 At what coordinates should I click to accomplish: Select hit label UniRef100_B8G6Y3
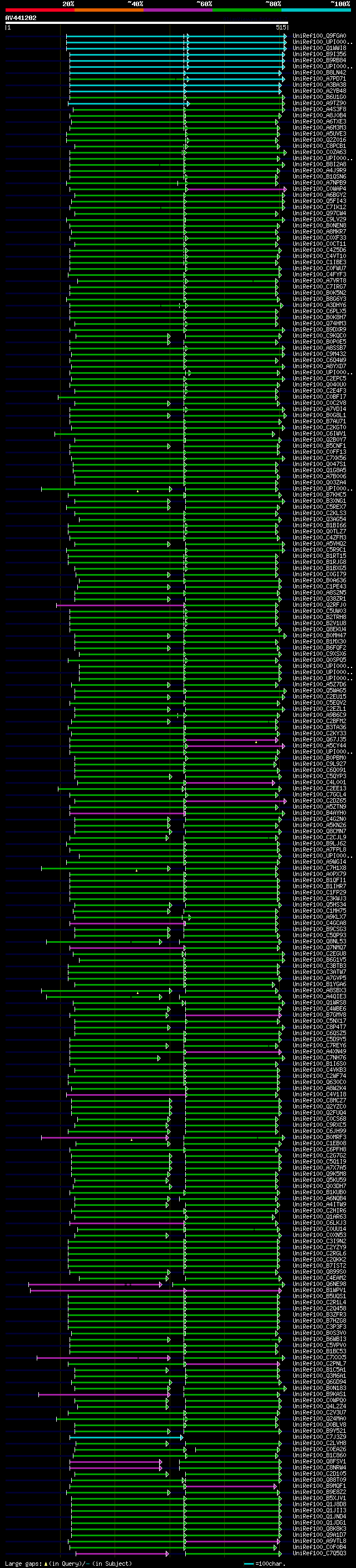(x=319, y=299)
